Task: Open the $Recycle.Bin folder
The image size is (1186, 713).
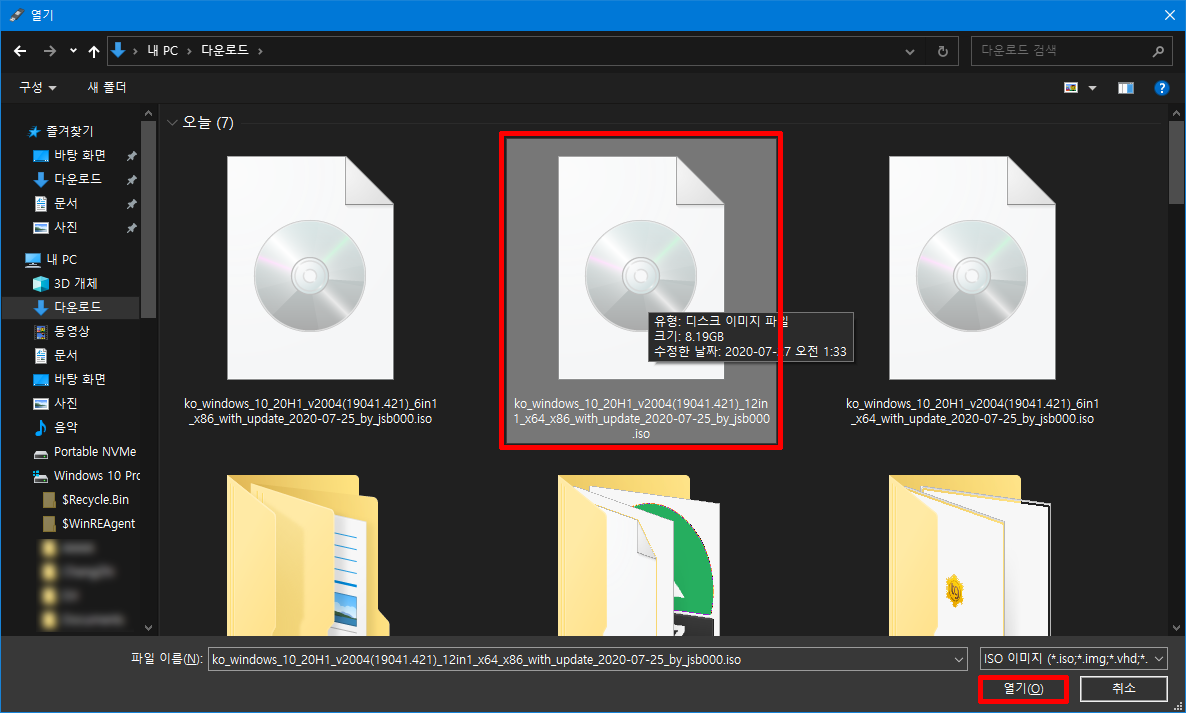Action: pyautogui.click(x=95, y=500)
